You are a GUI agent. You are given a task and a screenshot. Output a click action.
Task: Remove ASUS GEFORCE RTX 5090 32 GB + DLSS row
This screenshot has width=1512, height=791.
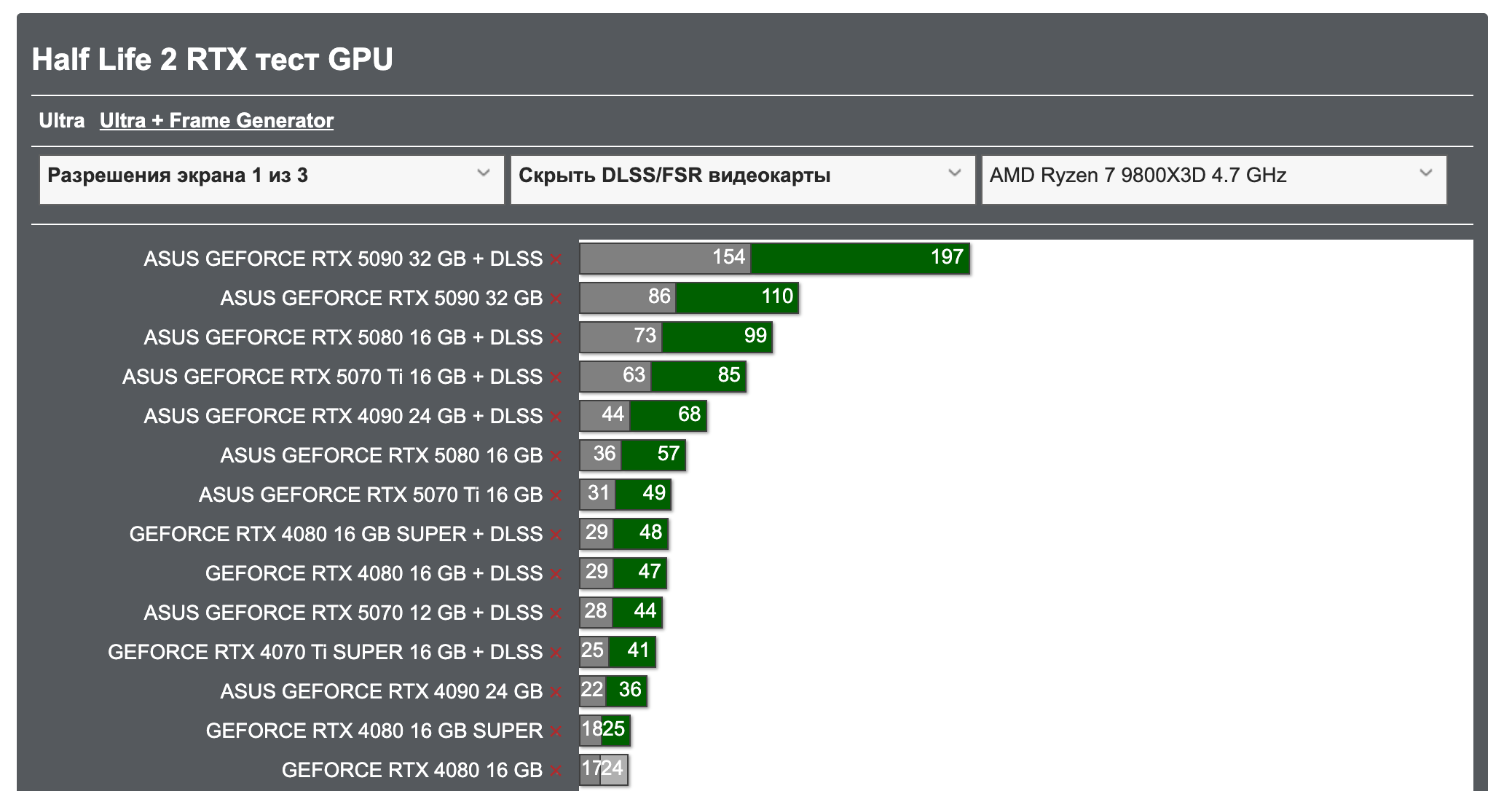click(x=556, y=260)
